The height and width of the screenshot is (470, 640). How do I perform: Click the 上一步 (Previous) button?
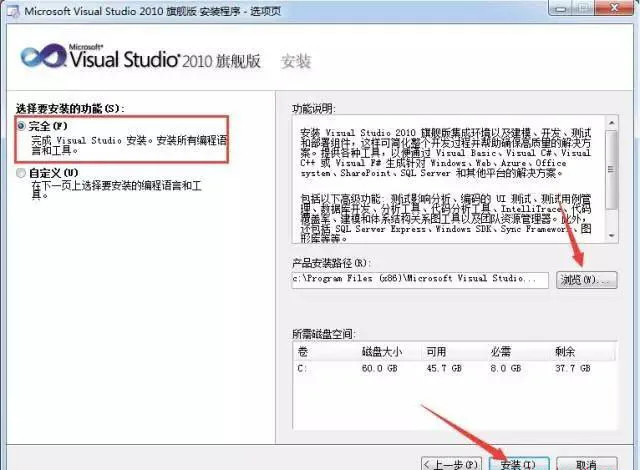[x=451, y=464]
